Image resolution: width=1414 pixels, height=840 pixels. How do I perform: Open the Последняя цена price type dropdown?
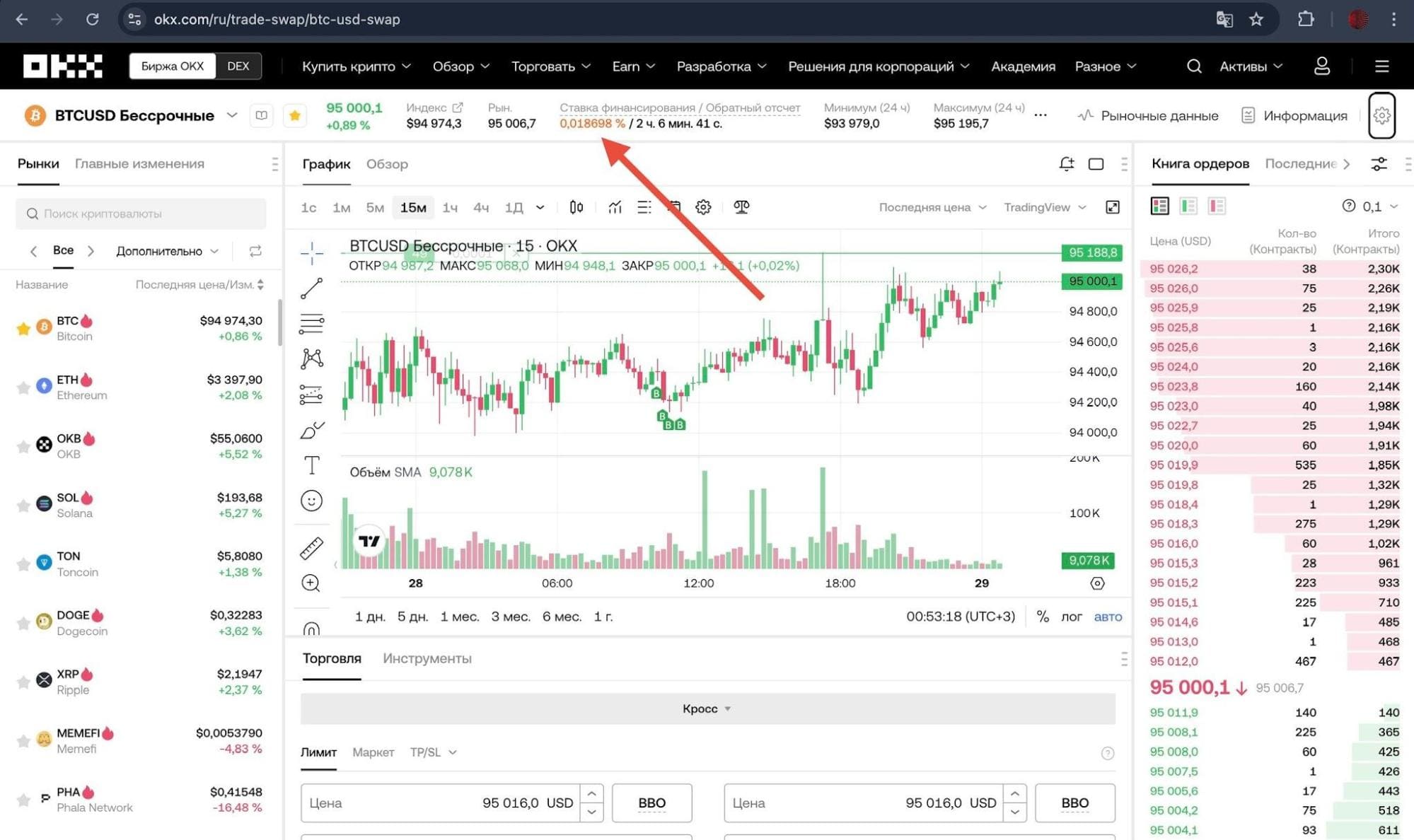click(932, 207)
